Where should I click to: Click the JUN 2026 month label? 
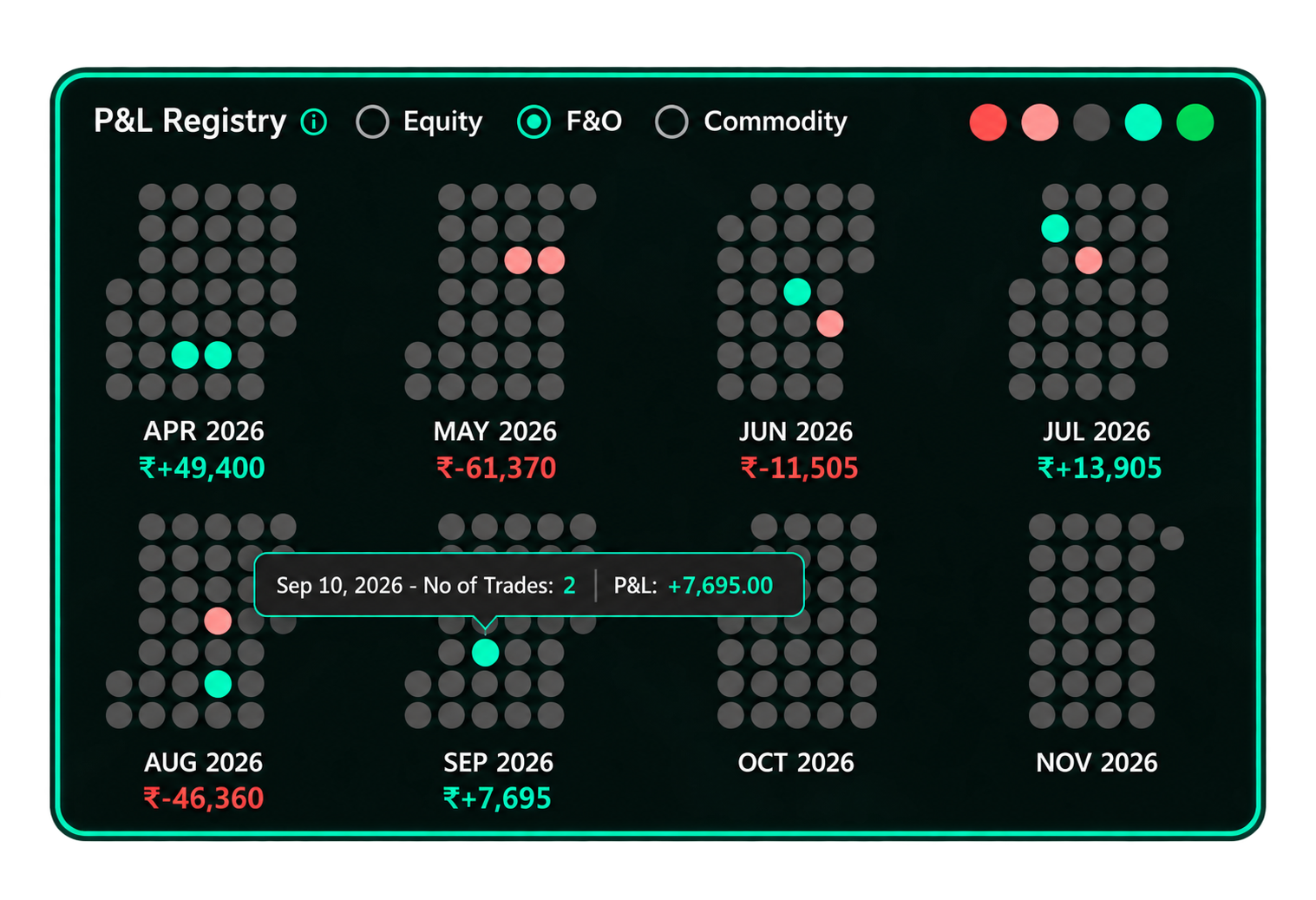point(795,431)
